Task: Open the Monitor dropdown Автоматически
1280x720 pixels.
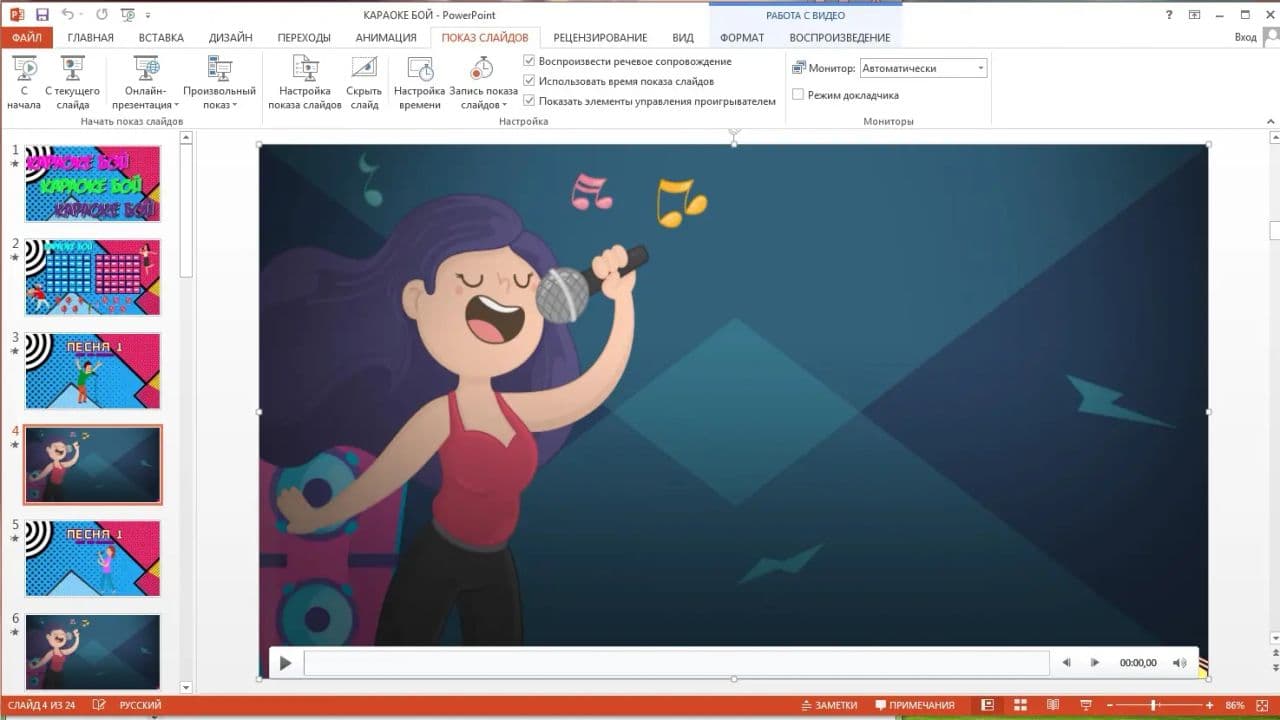Action: point(923,68)
